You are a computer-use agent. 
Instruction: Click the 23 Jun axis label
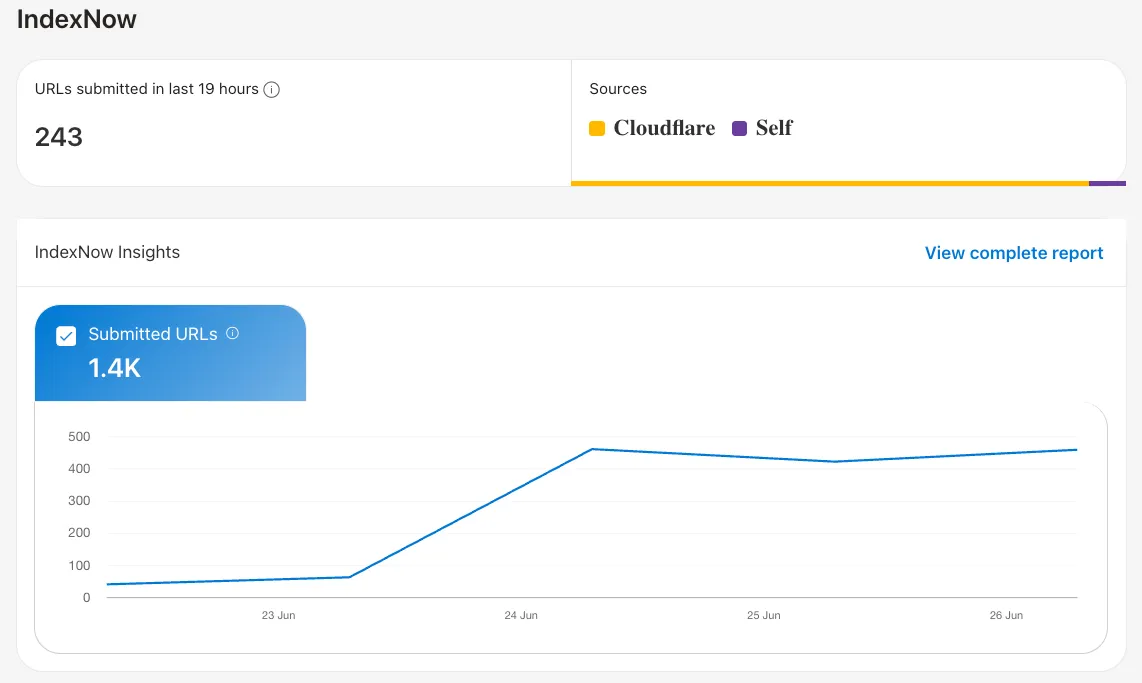click(x=278, y=615)
